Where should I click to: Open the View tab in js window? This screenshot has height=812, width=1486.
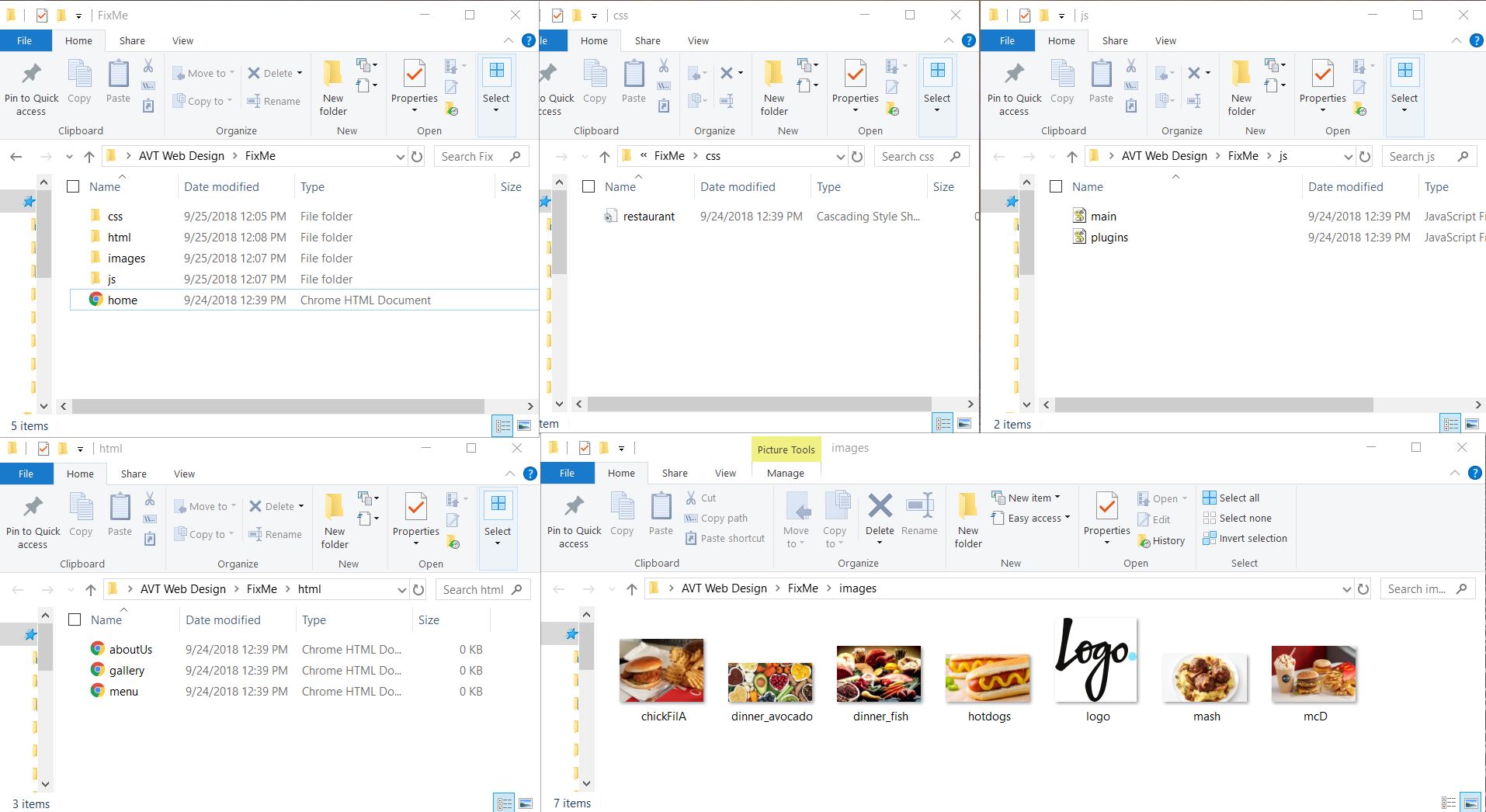tap(1165, 40)
